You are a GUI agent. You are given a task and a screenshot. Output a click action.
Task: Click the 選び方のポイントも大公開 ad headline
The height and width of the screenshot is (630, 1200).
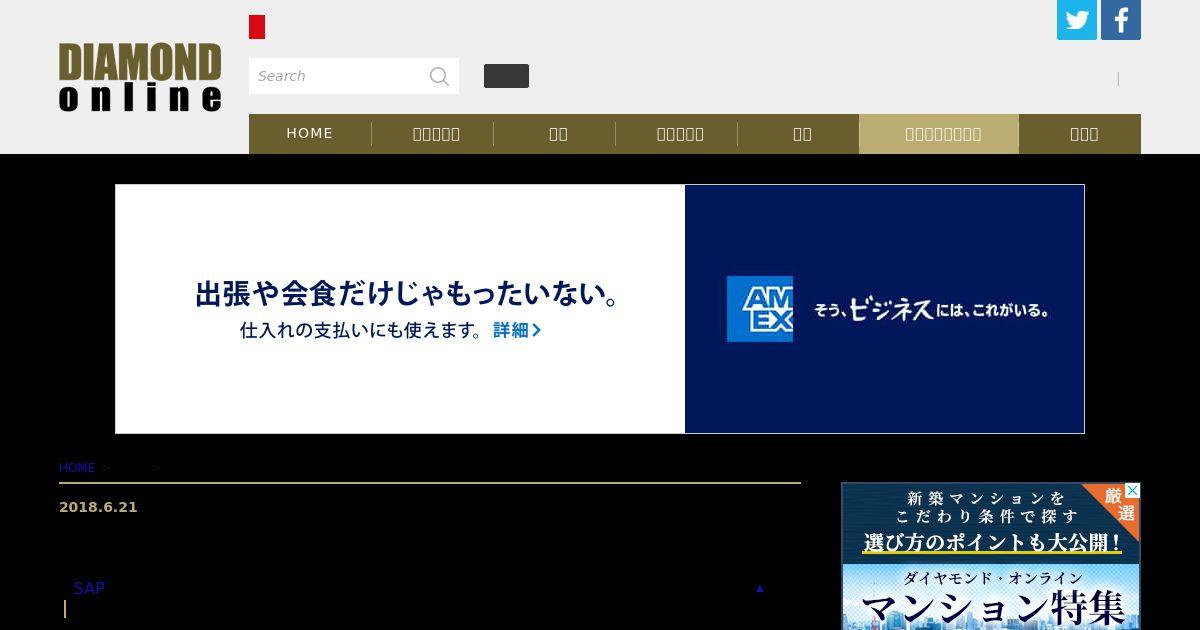coord(992,543)
